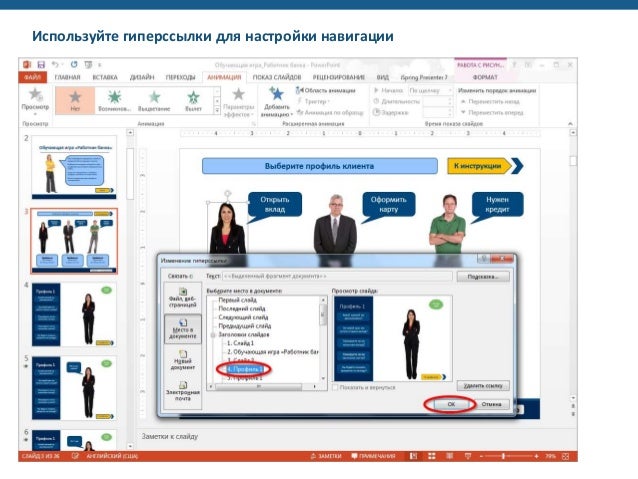
Task: Click 'Переместить вперед' reorder button
Action: coord(492,112)
